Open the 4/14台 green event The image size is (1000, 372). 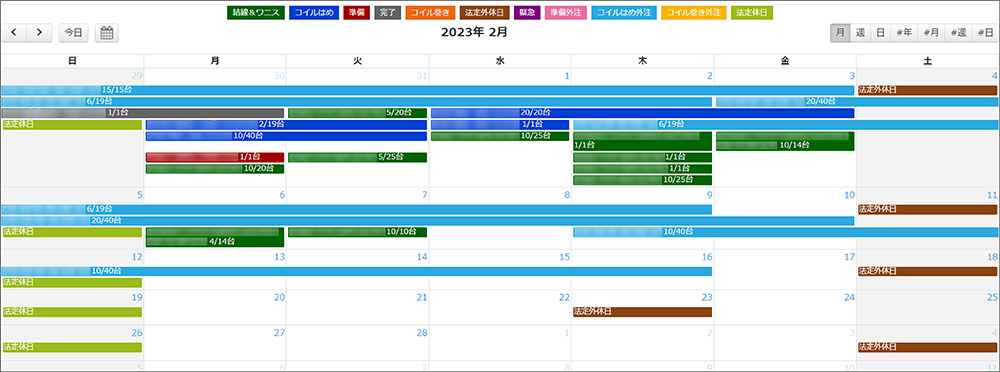tap(215, 237)
